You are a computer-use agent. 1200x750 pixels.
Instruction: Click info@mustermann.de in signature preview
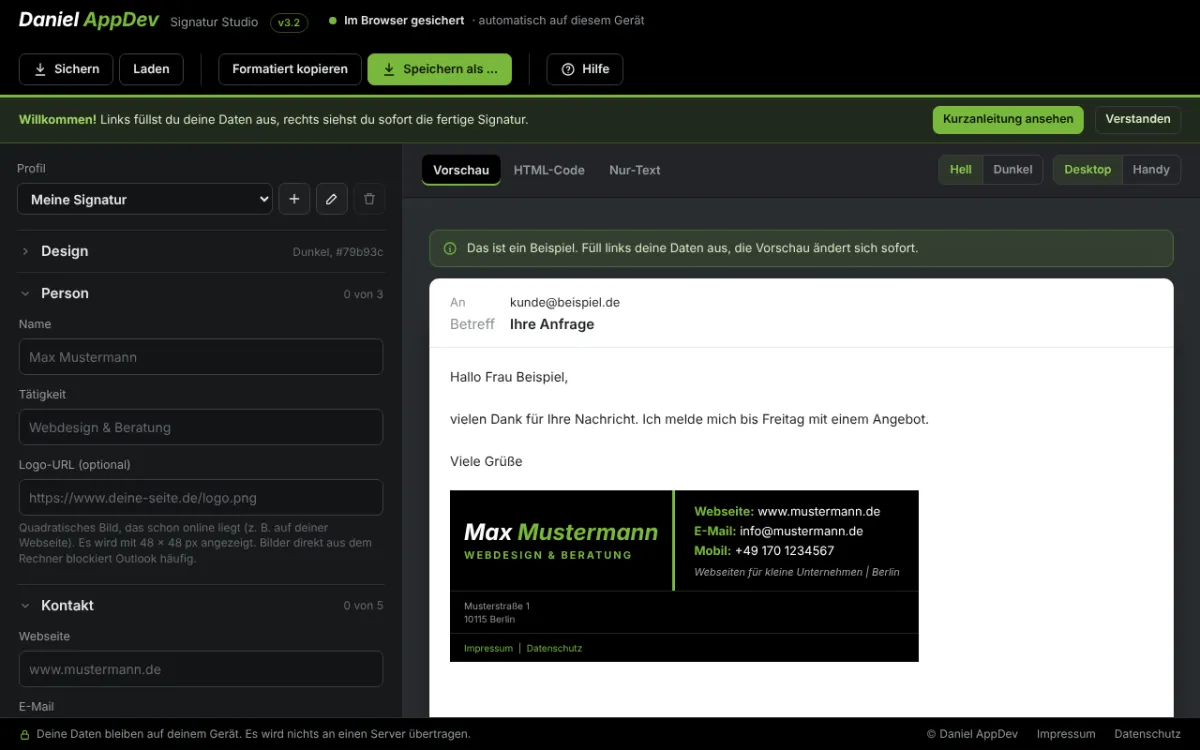pos(801,531)
